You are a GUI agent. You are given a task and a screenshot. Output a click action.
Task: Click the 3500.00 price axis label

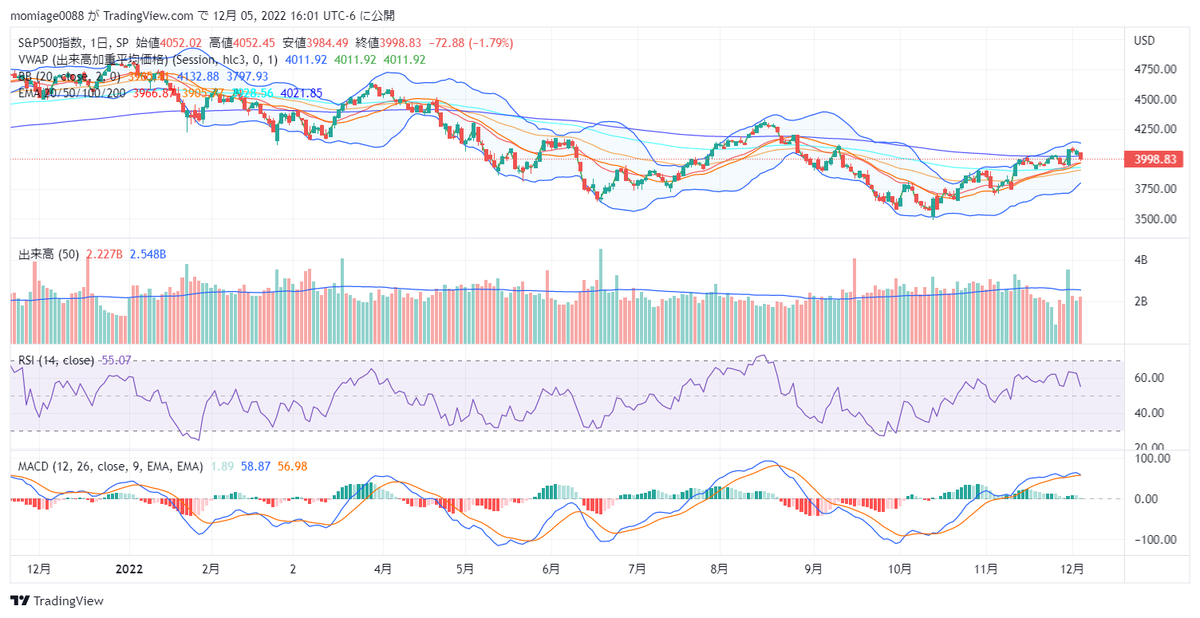(1153, 219)
